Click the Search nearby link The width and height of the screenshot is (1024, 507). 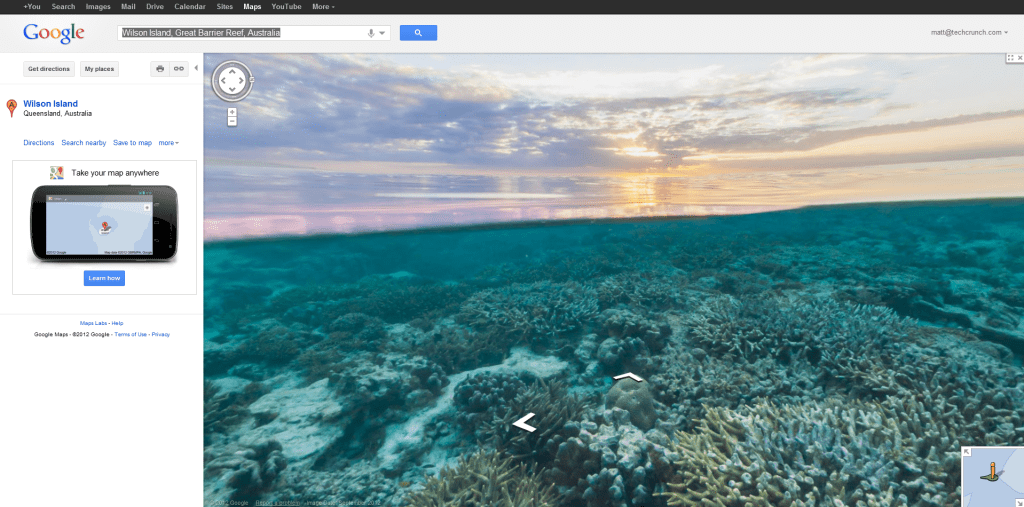(84, 142)
